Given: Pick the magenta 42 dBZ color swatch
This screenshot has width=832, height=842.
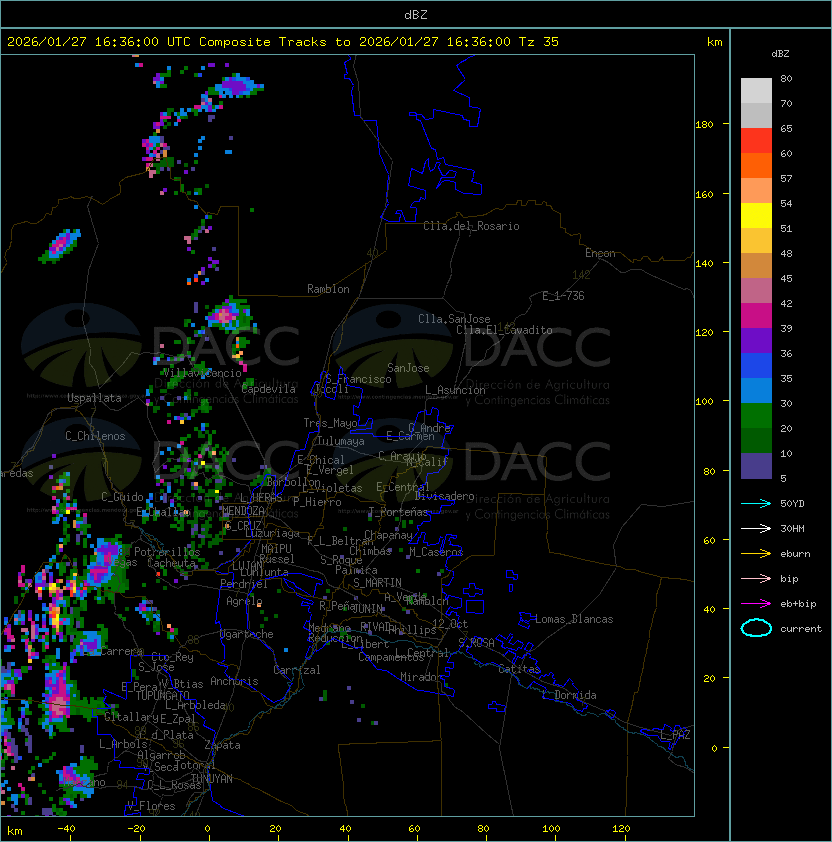Looking at the screenshot, I should click(x=756, y=316).
